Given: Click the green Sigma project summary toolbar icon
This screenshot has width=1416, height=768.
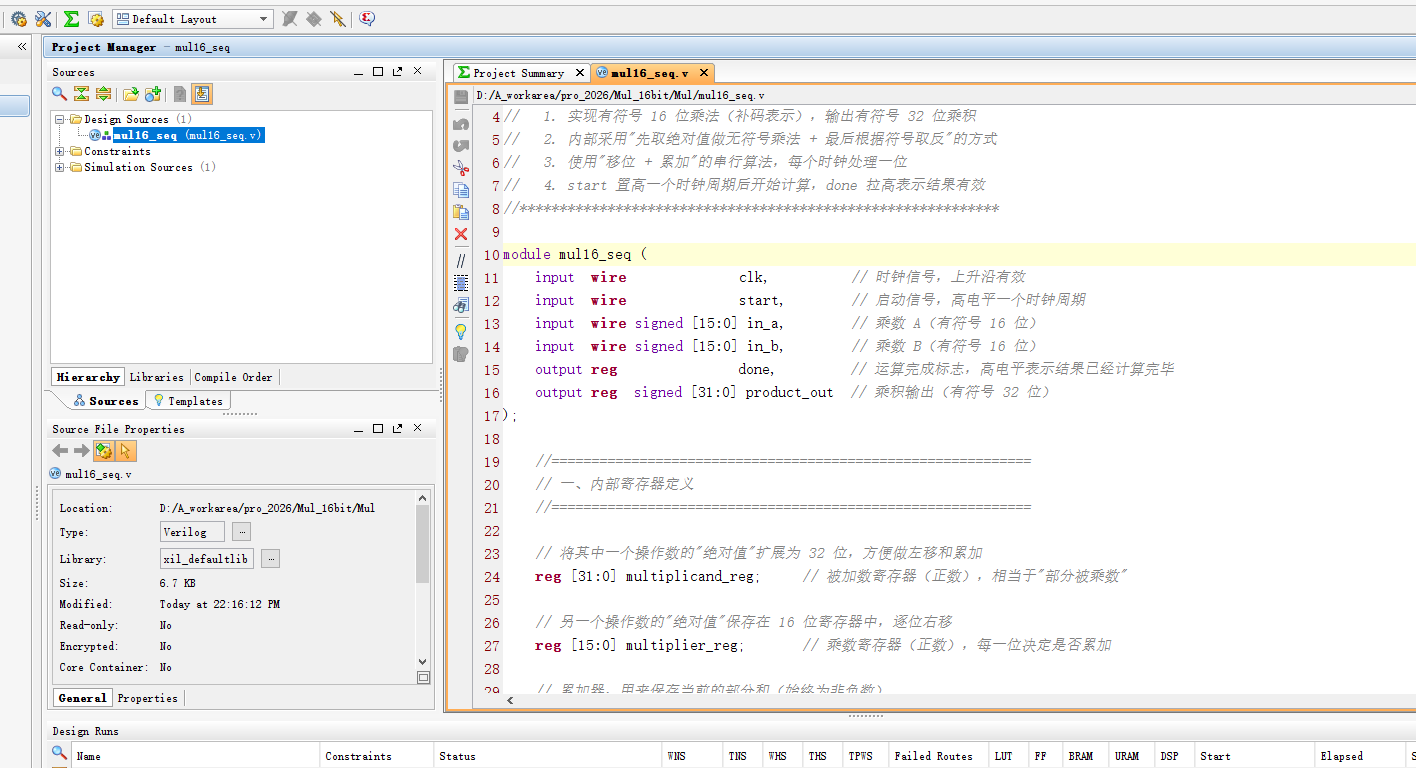Looking at the screenshot, I should coord(71,19).
